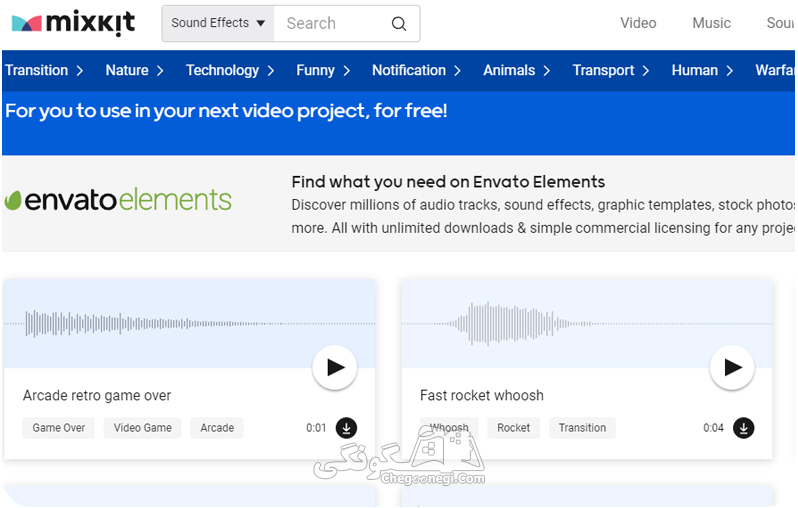Go to the Music section
The height and width of the screenshot is (508, 798).
click(x=711, y=23)
